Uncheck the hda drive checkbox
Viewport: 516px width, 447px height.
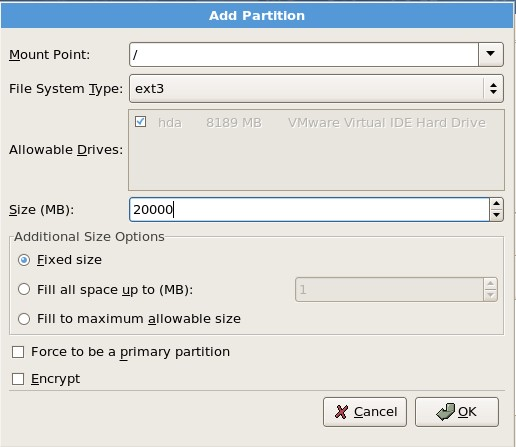[x=140, y=122]
